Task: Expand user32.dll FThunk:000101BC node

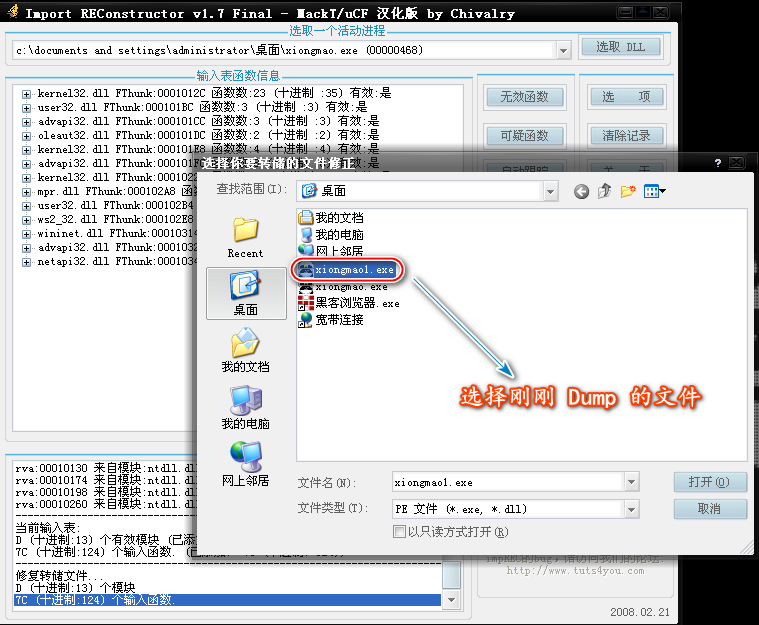Action: point(27,108)
